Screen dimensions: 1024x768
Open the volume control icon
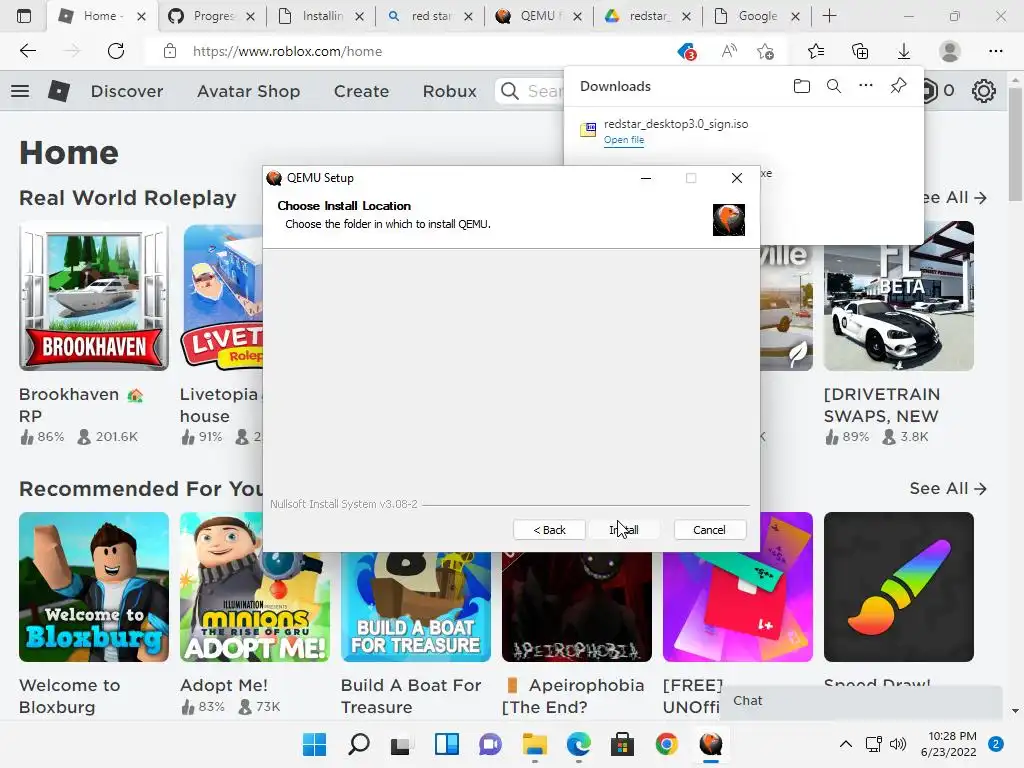pyautogui.click(x=898, y=744)
